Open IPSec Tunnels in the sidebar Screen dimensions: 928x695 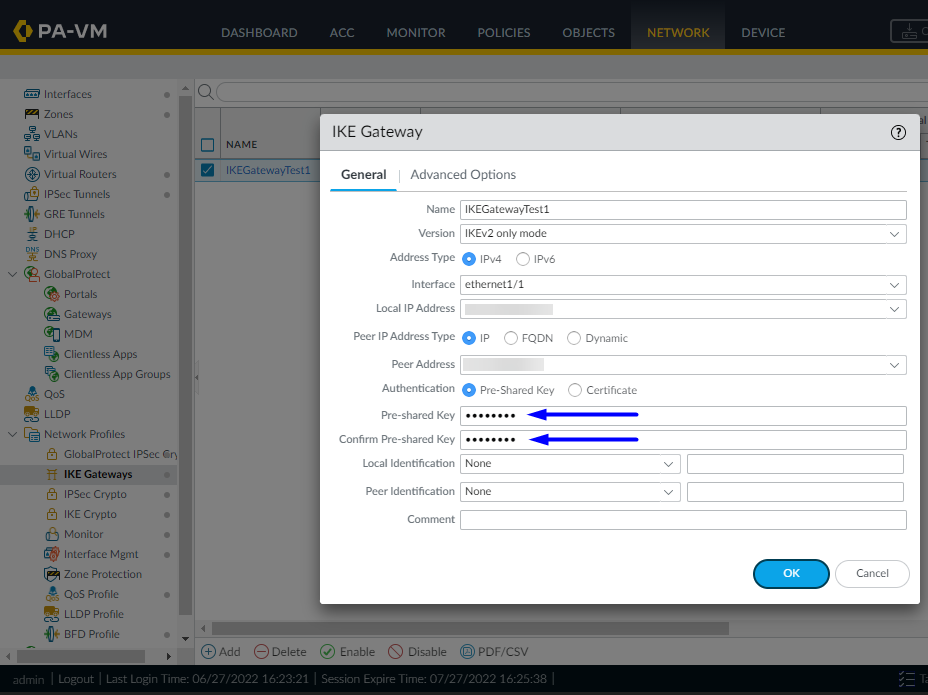pos(77,194)
